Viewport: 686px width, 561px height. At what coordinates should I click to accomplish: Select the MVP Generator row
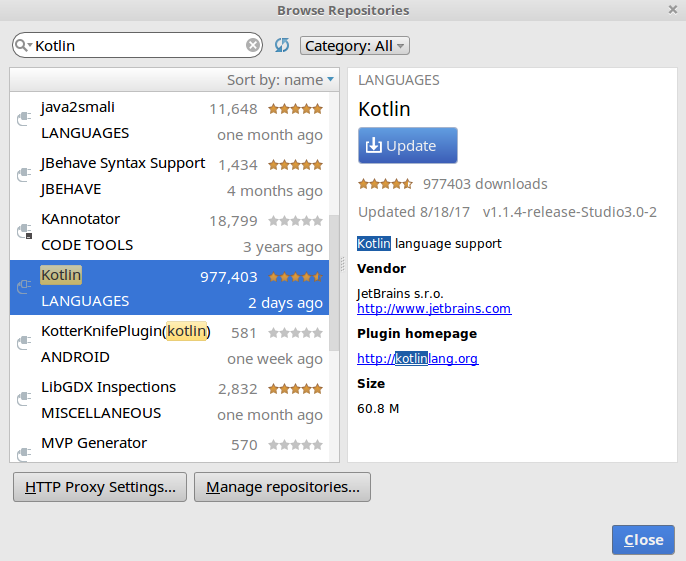(x=169, y=445)
